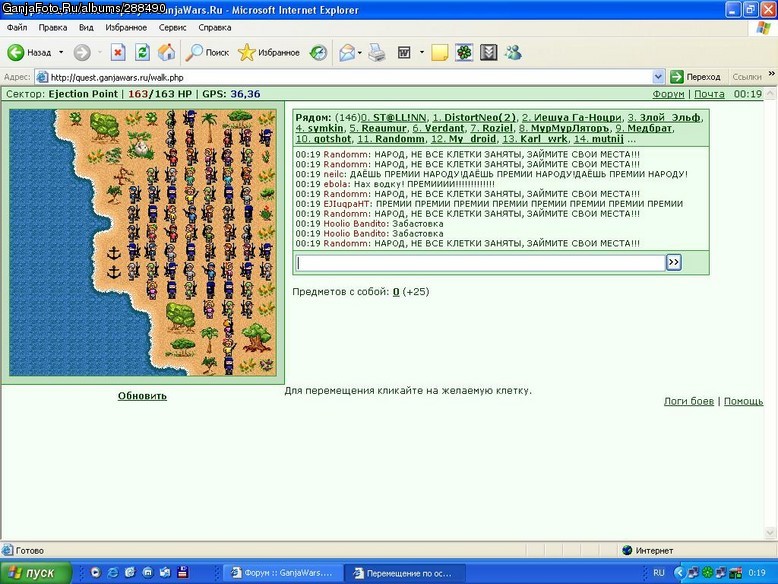This screenshot has height=584, width=778.
Task: Click the chat message input field
Action: click(481, 263)
